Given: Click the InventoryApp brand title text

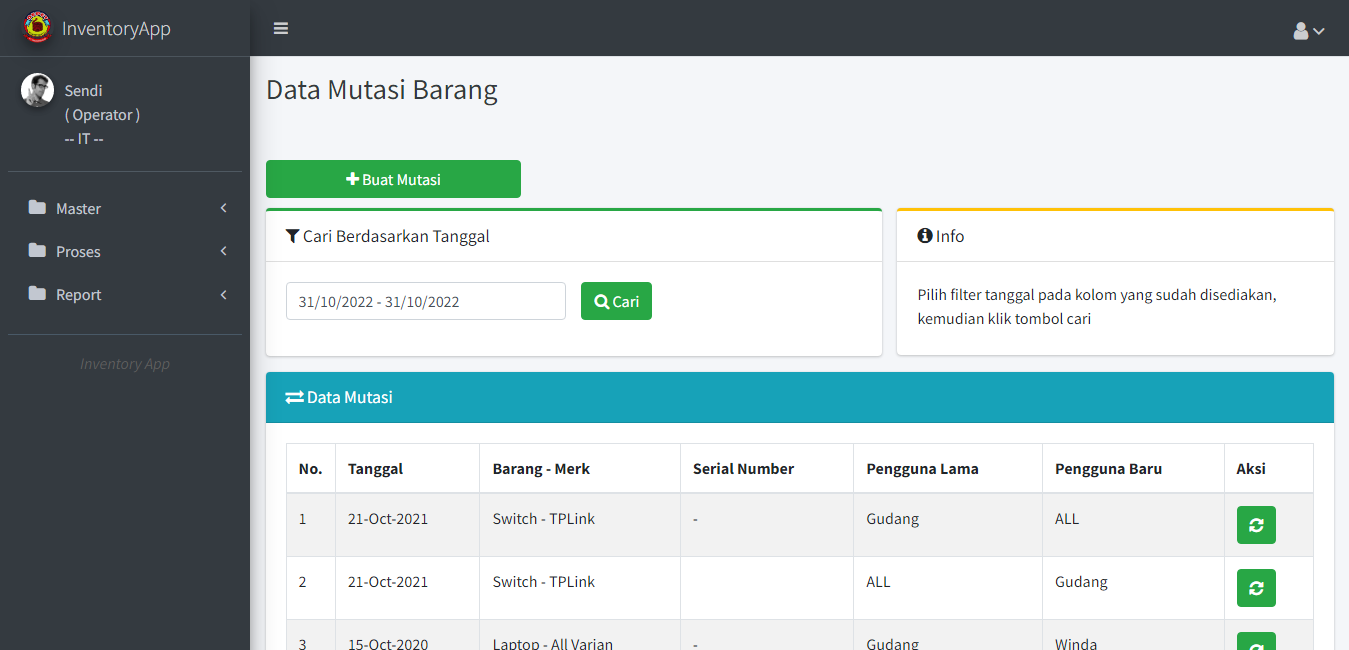Looking at the screenshot, I should click(116, 29).
